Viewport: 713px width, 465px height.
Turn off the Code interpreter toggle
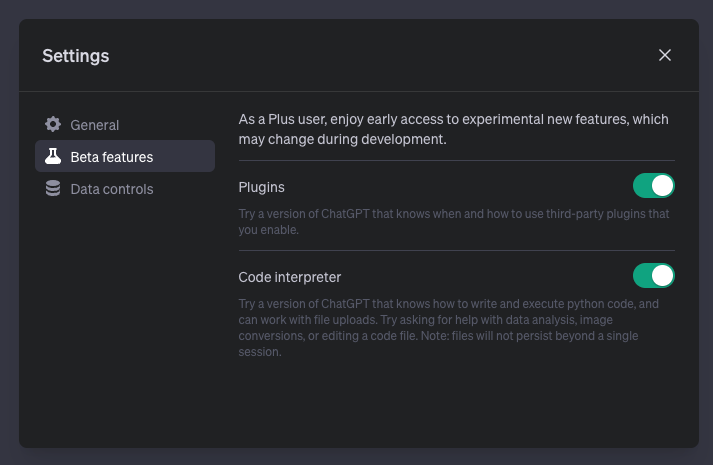653,275
